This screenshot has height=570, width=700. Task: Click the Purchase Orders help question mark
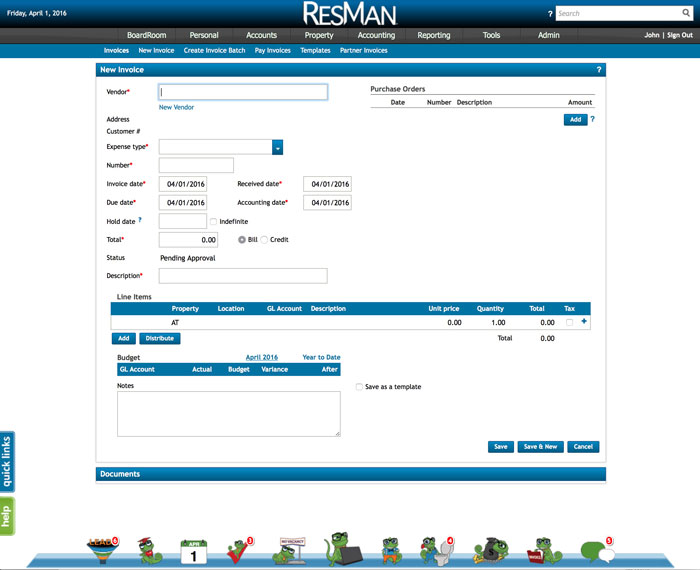coord(592,119)
